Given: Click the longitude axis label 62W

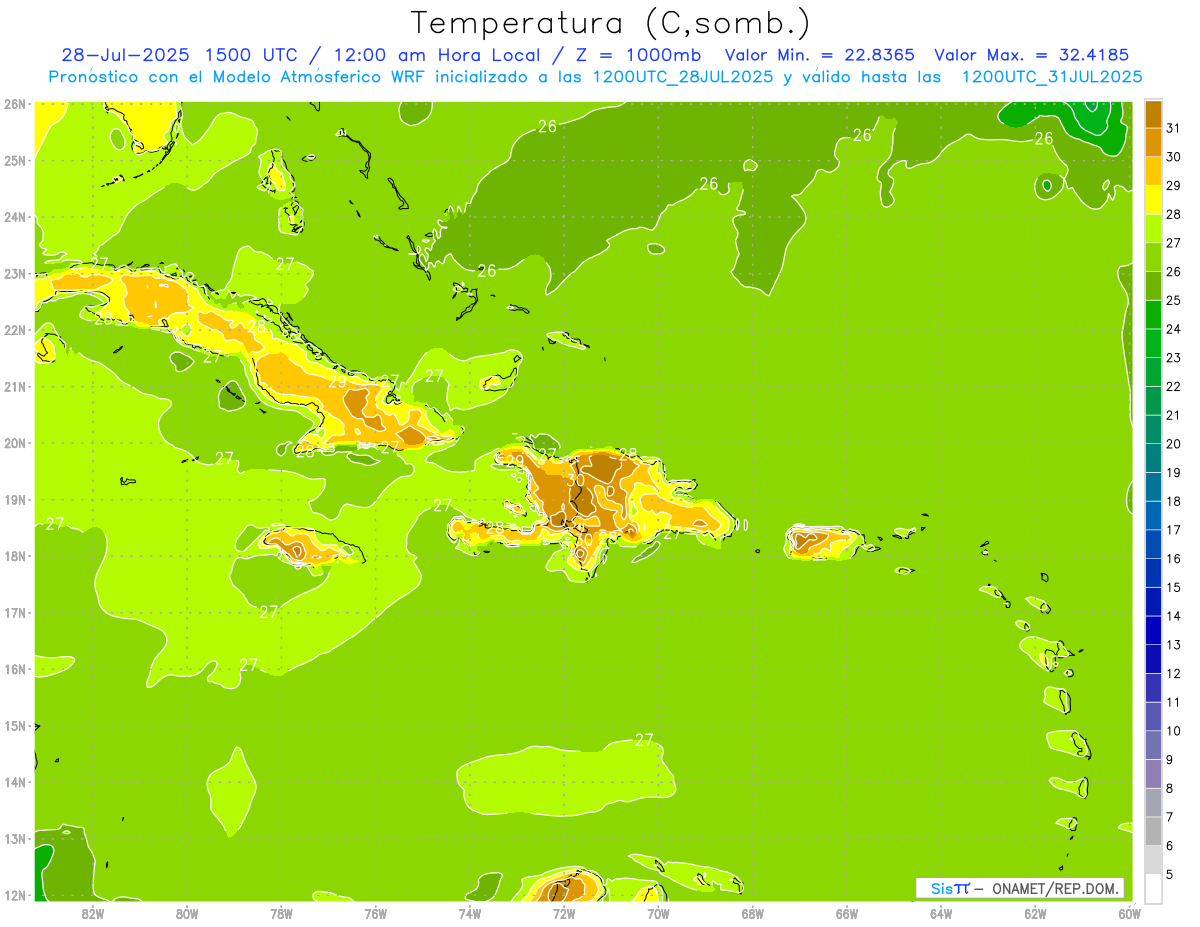Looking at the screenshot, I should pyautogui.click(x=1035, y=913).
